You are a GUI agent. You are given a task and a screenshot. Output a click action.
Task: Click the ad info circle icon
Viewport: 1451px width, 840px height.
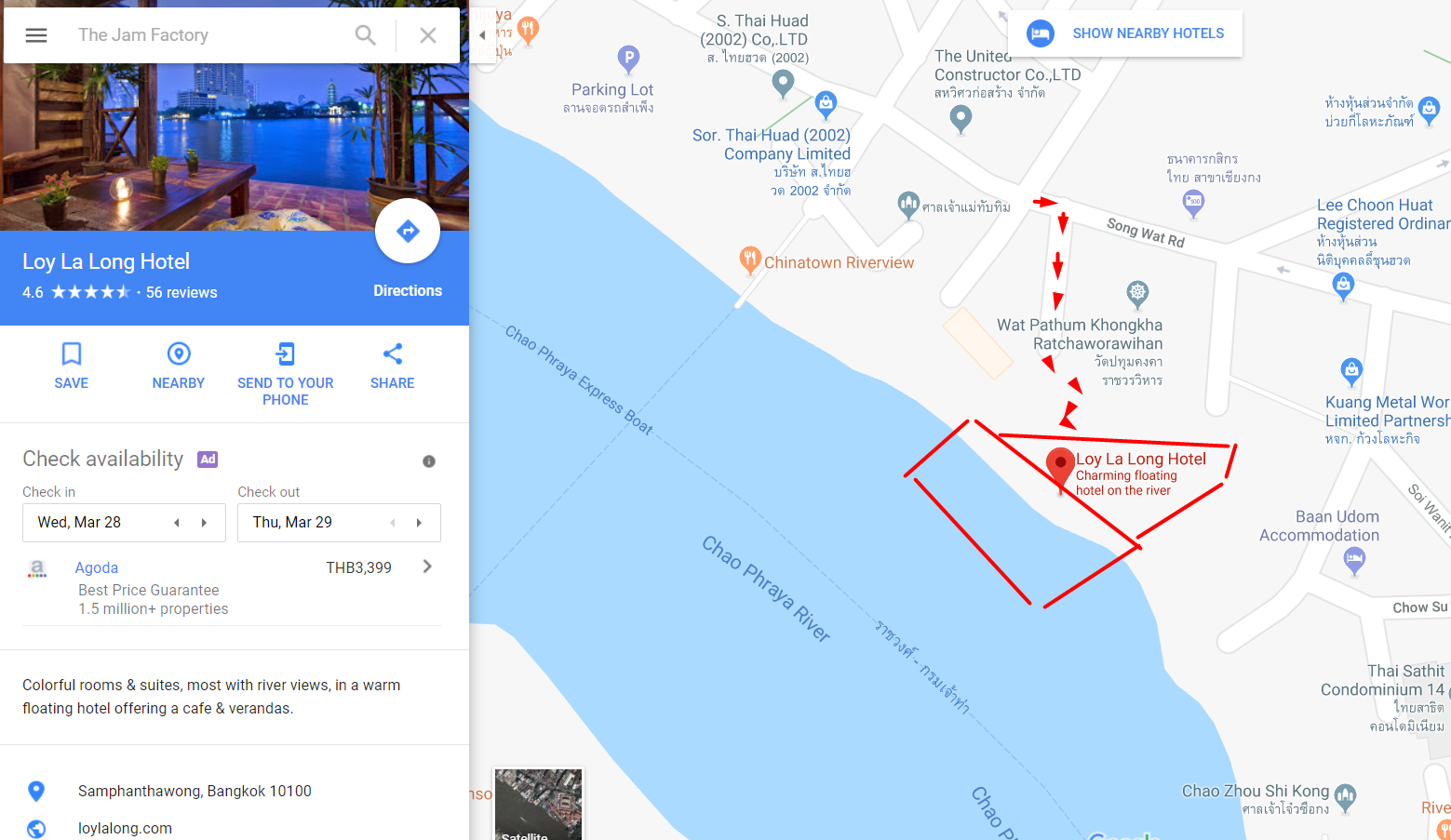tap(429, 461)
